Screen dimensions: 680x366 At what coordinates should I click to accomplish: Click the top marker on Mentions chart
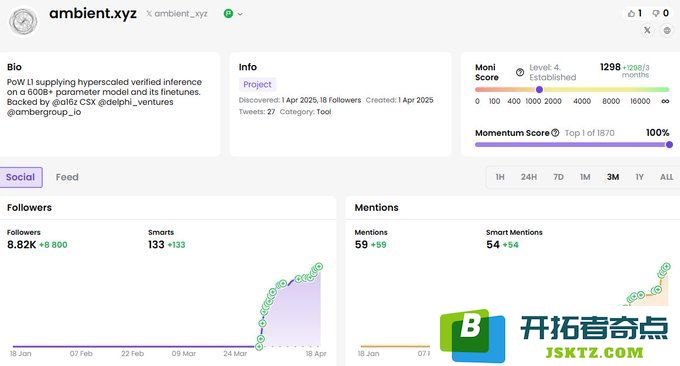(666, 267)
